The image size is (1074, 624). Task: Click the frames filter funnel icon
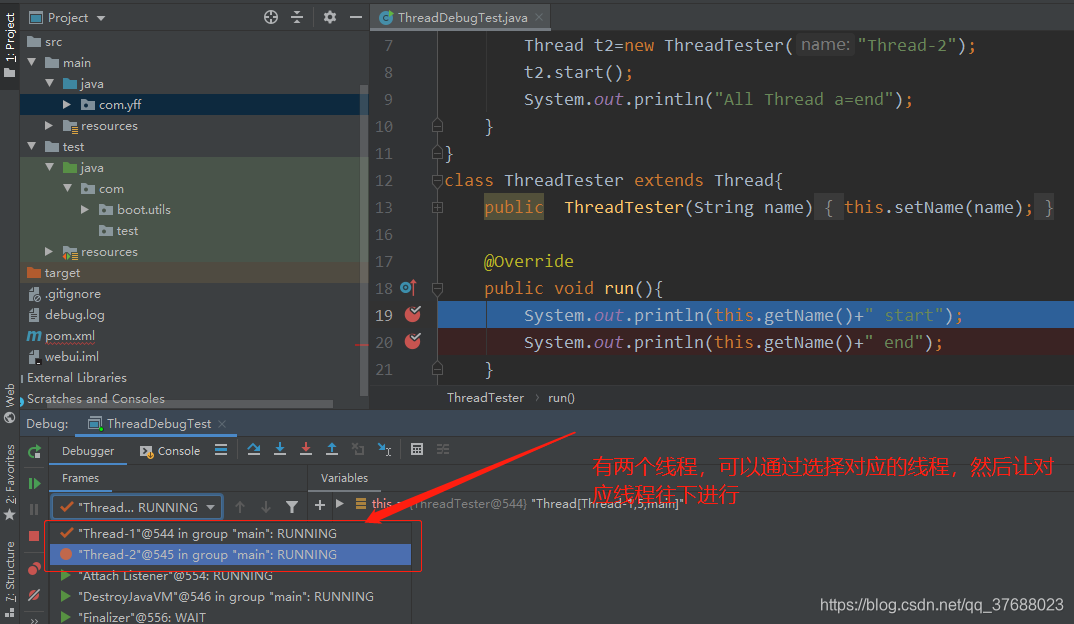[292, 507]
